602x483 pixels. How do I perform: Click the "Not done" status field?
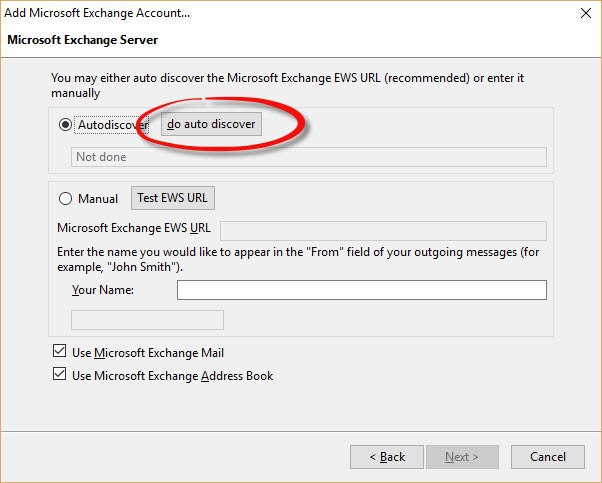coord(309,157)
